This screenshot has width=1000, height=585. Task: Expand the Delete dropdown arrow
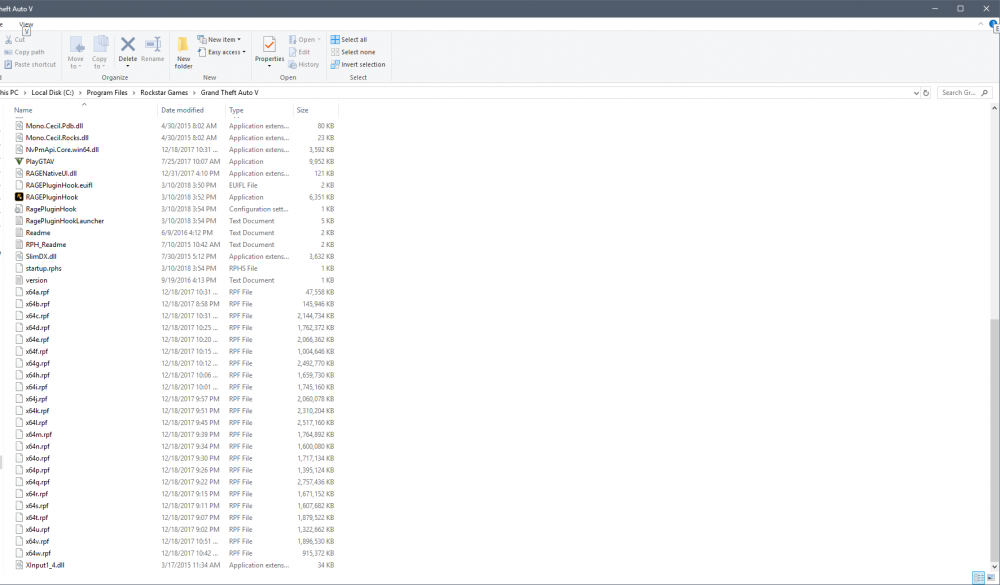point(128,66)
